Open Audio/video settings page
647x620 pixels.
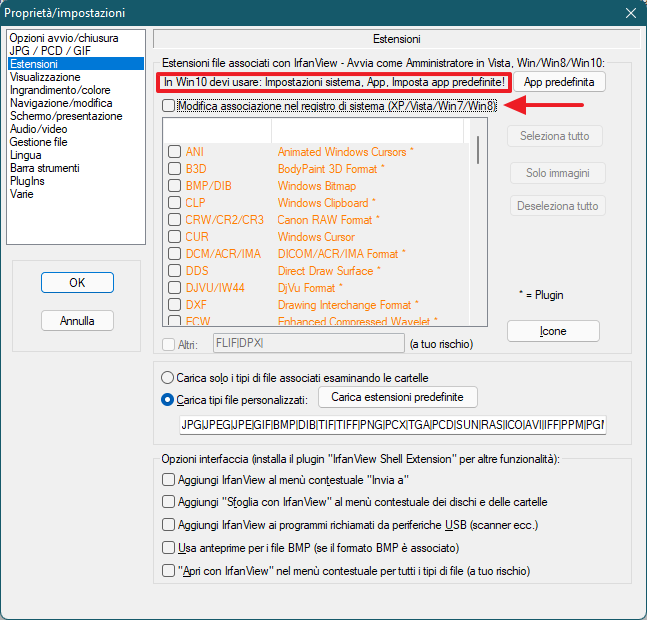point(38,129)
